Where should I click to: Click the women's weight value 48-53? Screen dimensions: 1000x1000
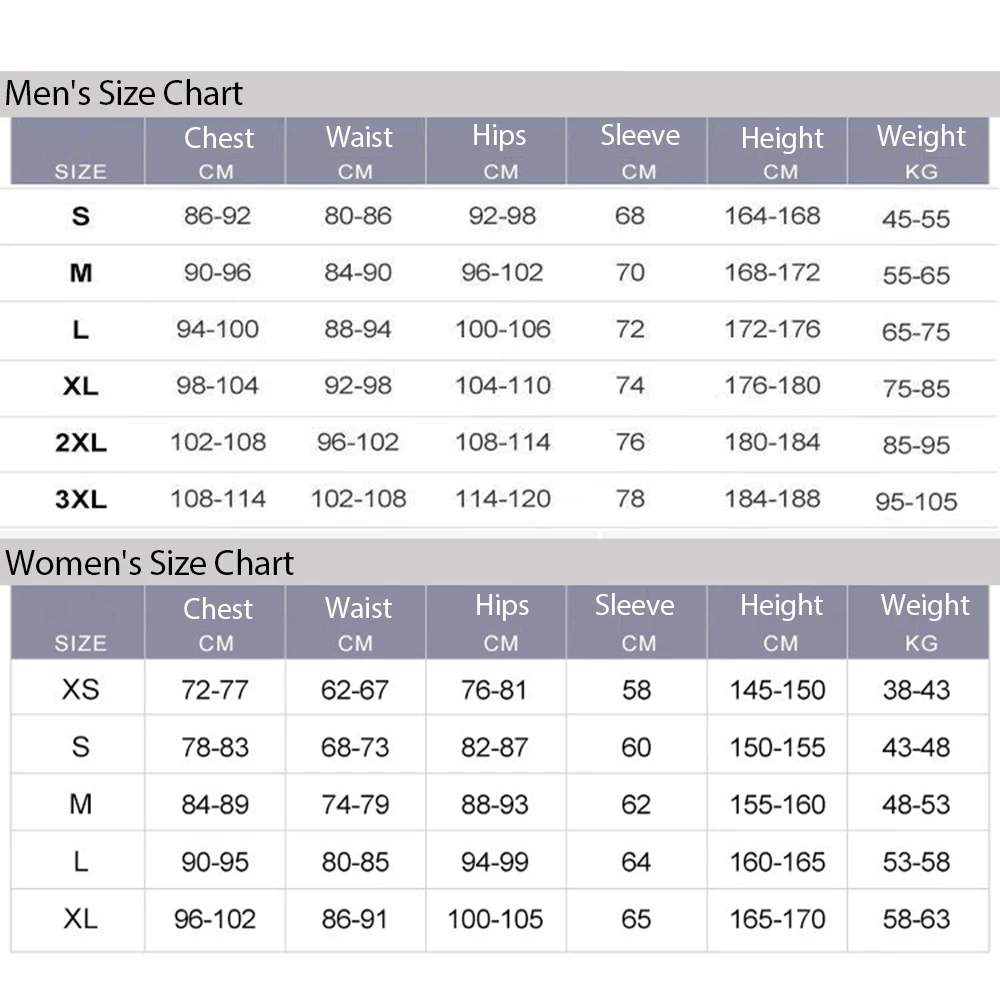coord(916,805)
